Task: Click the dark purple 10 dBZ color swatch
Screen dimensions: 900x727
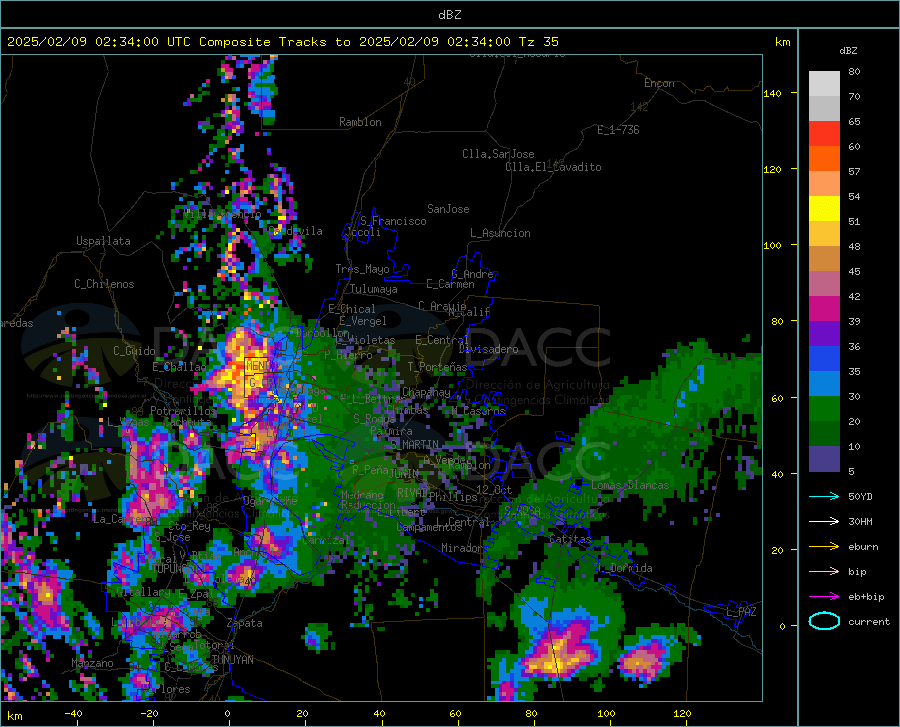Action: tap(824, 458)
